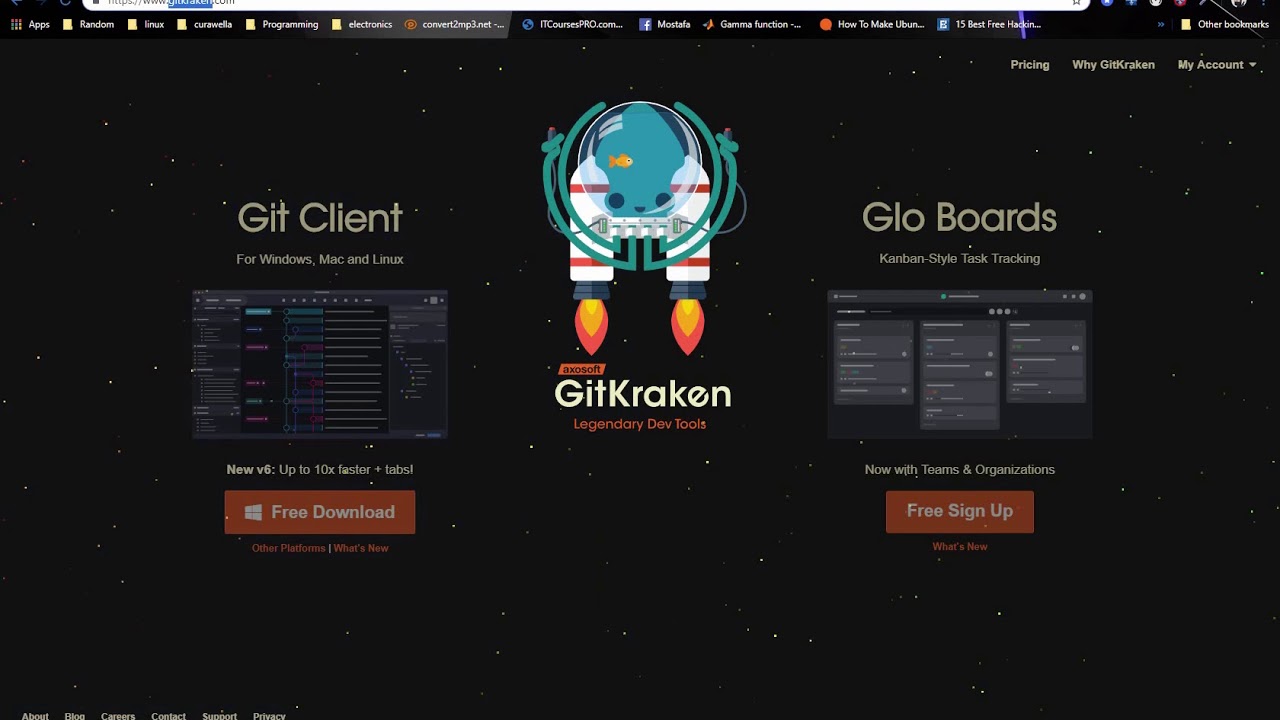
Task: Open the Other bookmarks folder
Action: (x=1224, y=24)
